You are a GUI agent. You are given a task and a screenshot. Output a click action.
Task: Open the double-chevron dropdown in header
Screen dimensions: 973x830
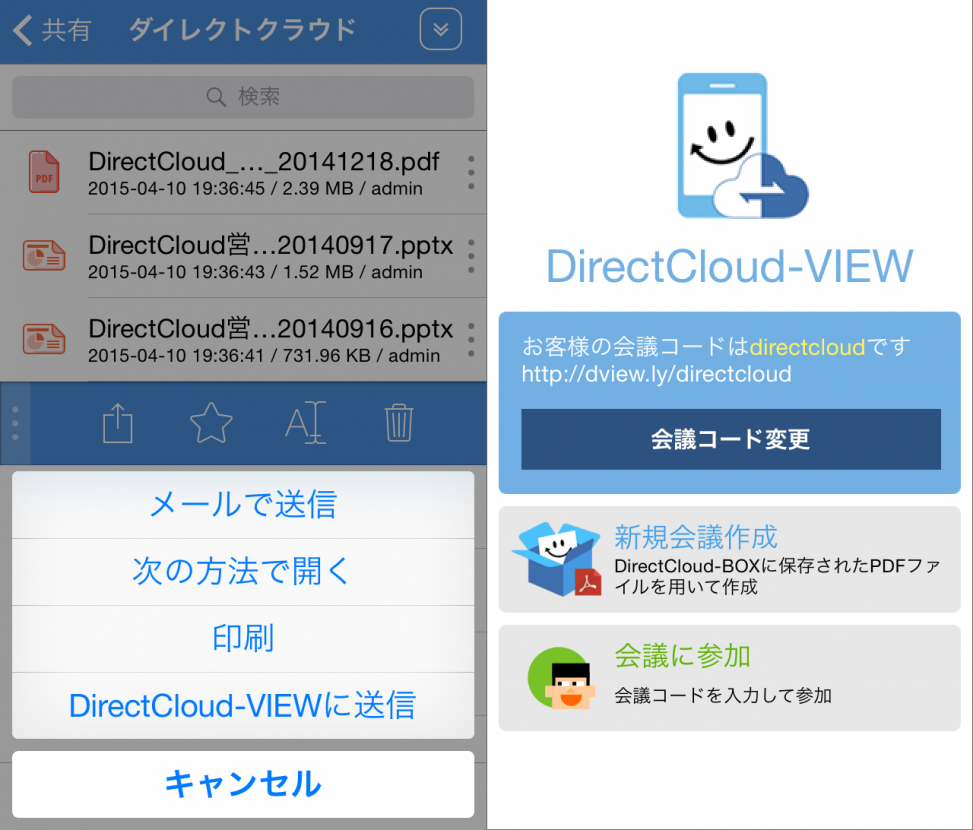(441, 29)
